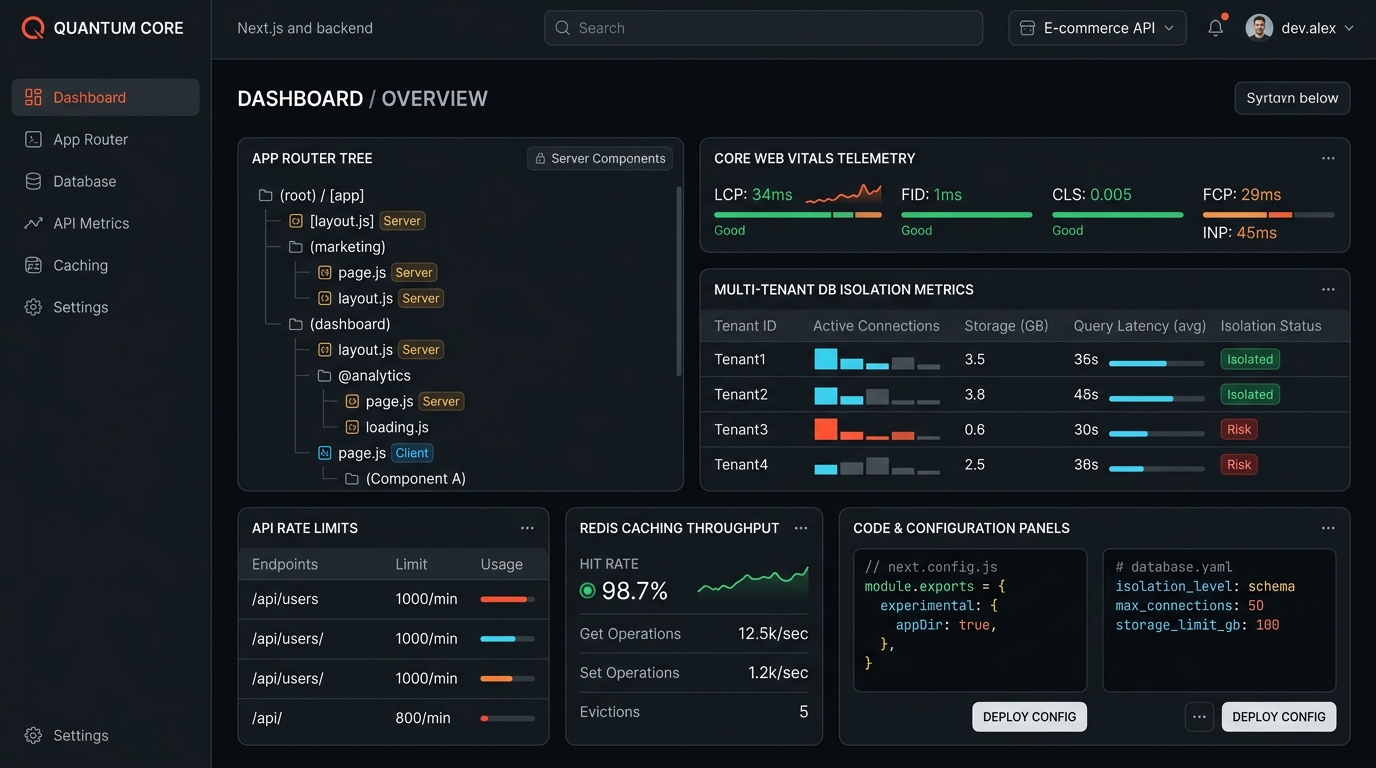Click the (dashboard) folder icon
Viewport: 1376px width, 768px height.
click(295, 324)
